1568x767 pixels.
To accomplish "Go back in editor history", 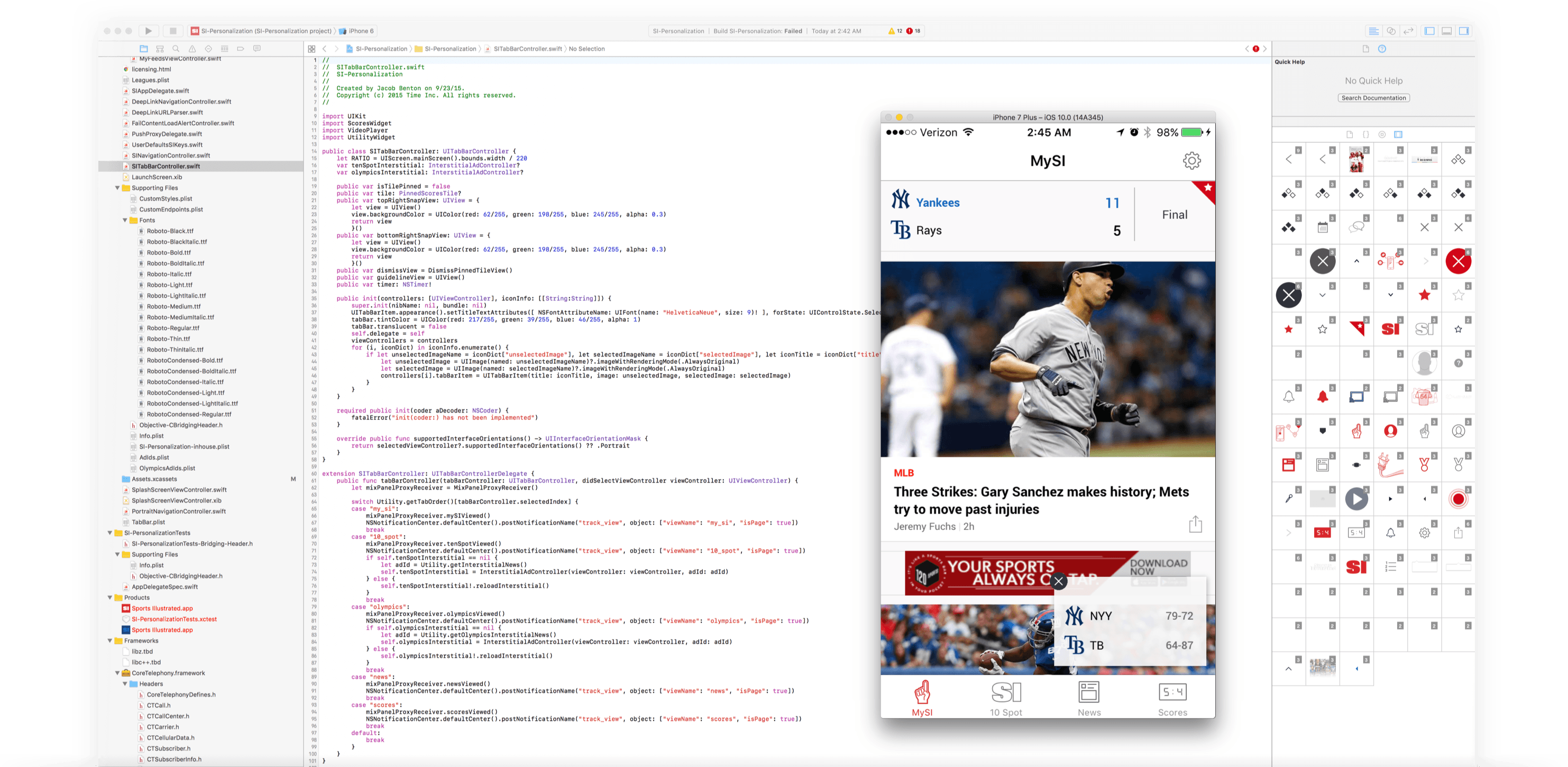I will [x=324, y=49].
